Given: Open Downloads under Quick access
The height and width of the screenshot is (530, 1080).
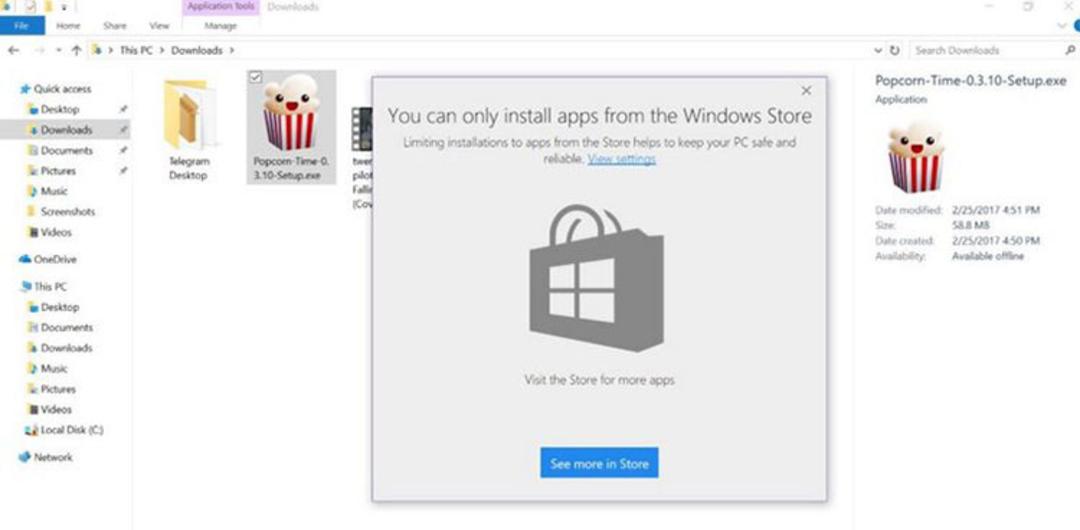Looking at the screenshot, I should coord(65,130).
